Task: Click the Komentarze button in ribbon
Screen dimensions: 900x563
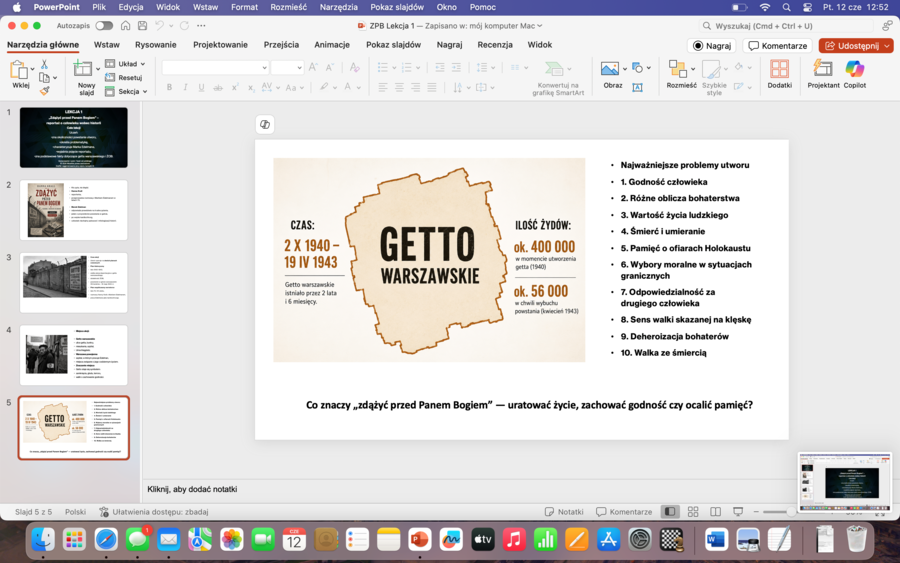Action: 778,46
